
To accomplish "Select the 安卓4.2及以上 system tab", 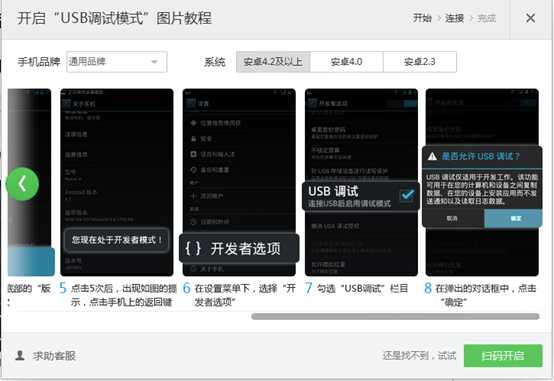I will click(x=273, y=62).
